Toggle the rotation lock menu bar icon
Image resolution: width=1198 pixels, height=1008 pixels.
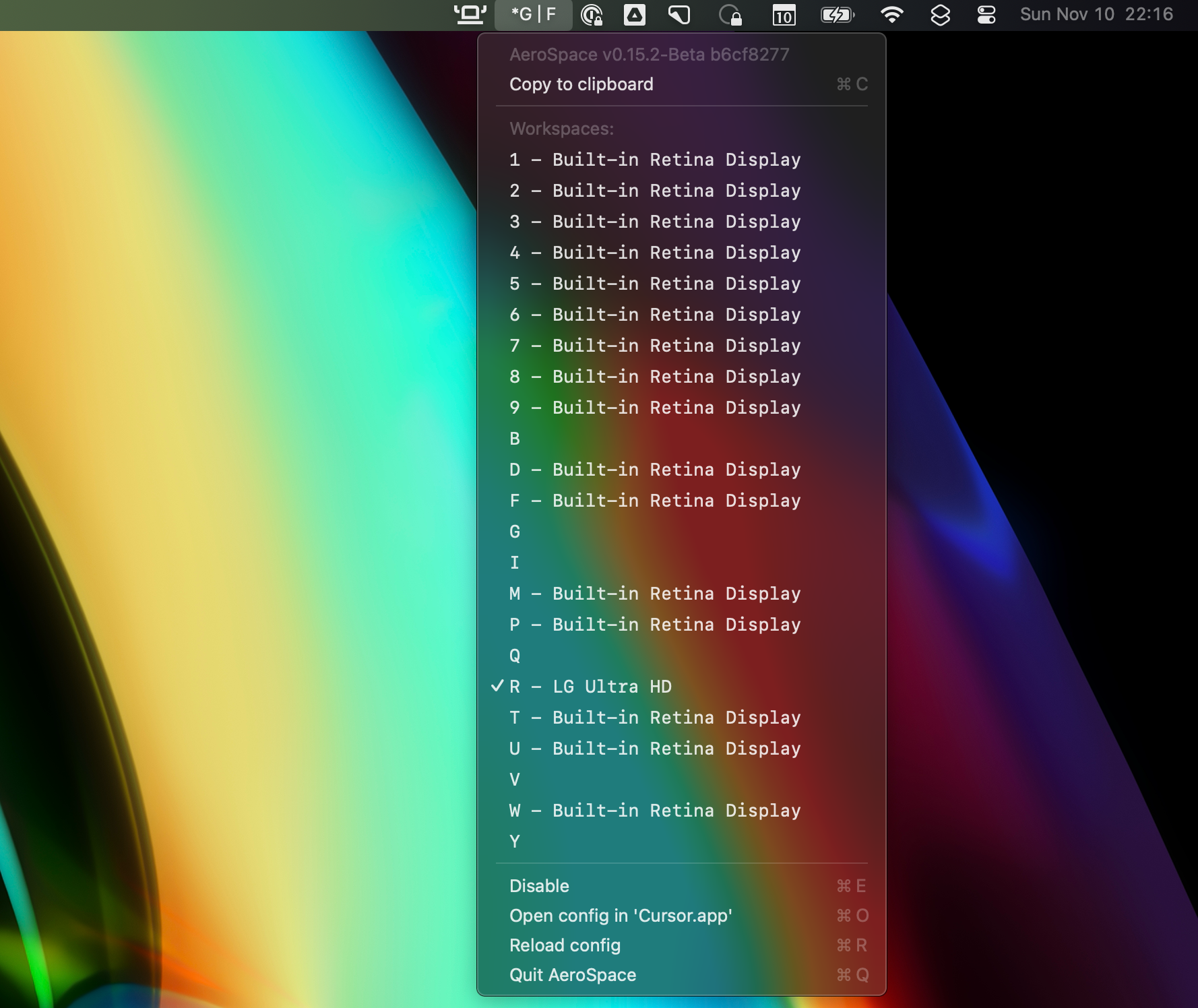(x=730, y=14)
